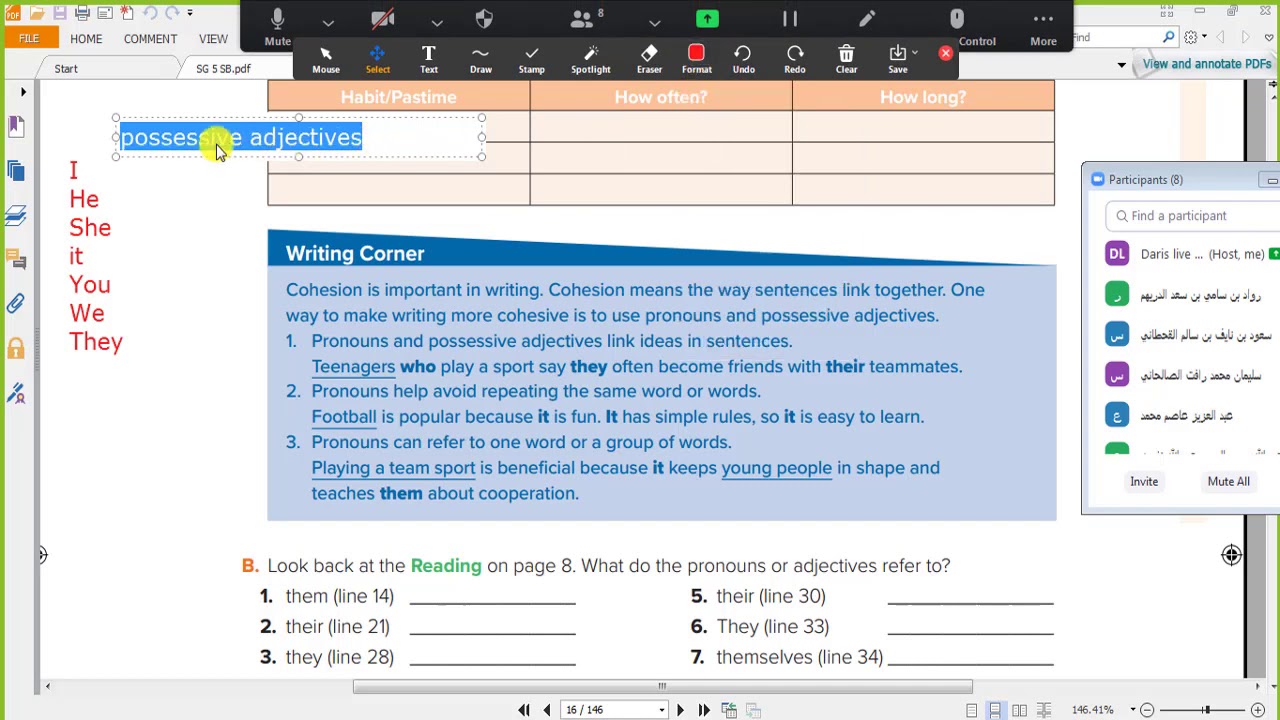Undo the last annotation
Image resolution: width=1280 pixels, height=720 pixels.
click(743, 59)
